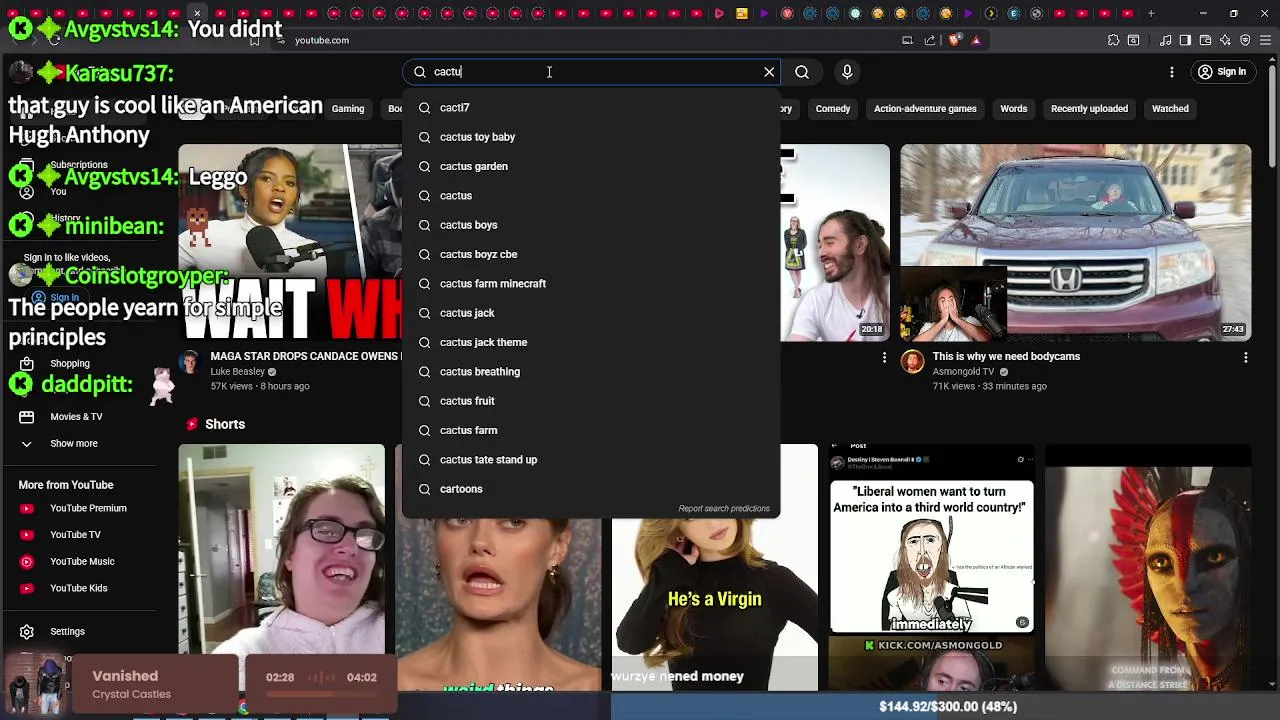Toggle the browser sidebar panel icon
This screenshot has width=1280, height=720.
[1185, 40]
